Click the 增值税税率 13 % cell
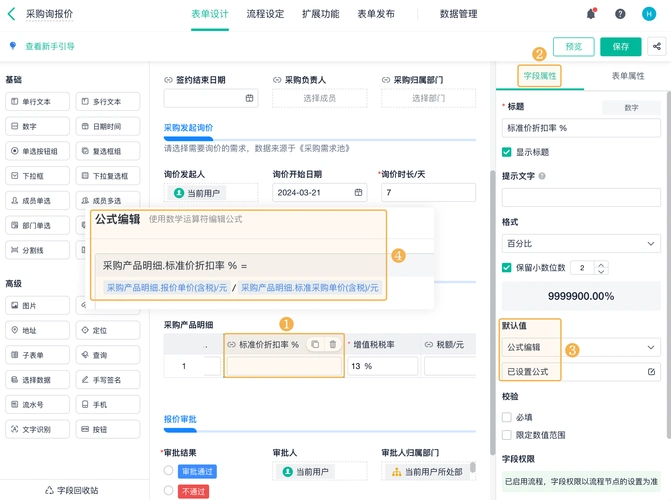This screenshot has height=500, width=671. (x=383, y=366)
